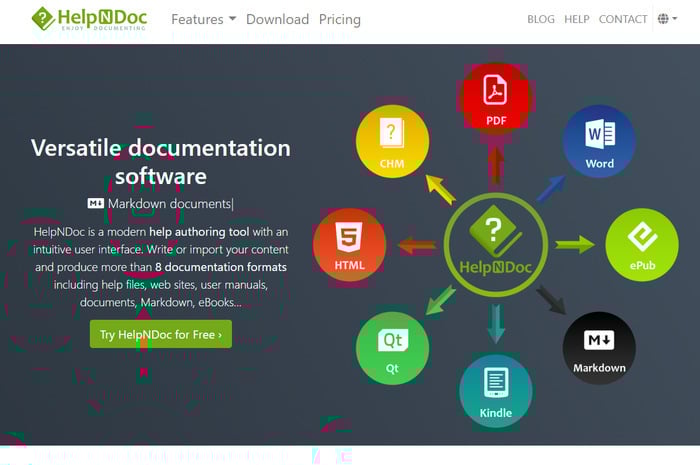Select the CHM format icon
Viewport: 700px width, 465px height.
tap(392, 141)
